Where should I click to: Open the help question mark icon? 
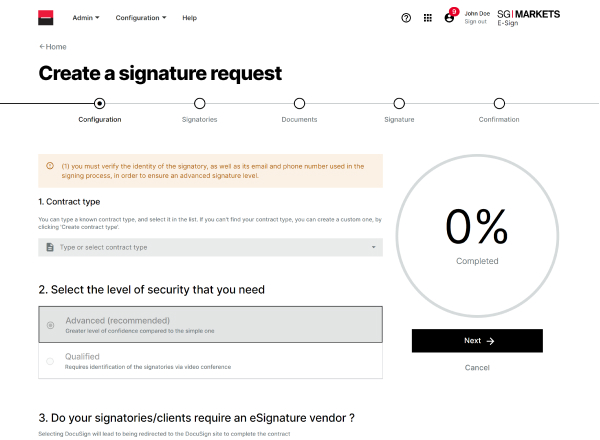click(x=406, y=18)
